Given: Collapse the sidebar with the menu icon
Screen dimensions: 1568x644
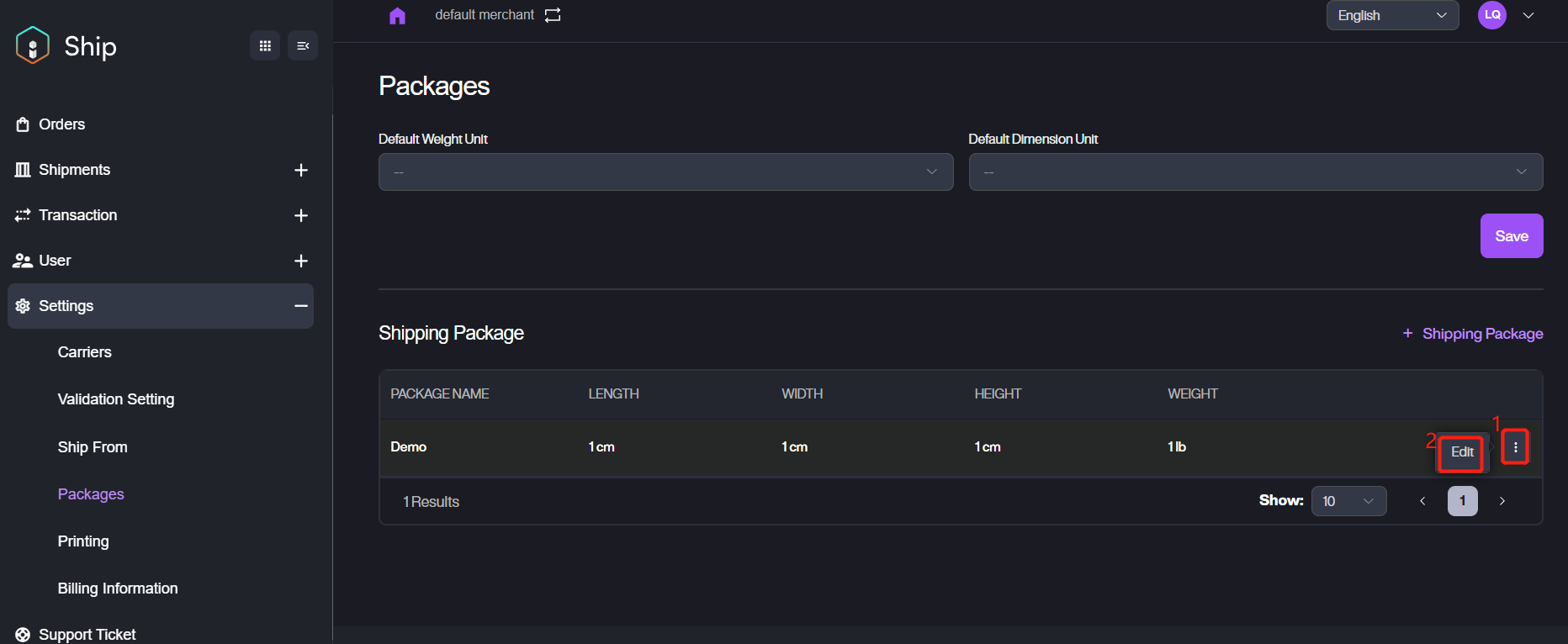Looking at the screenshot, I should (303, 45).
